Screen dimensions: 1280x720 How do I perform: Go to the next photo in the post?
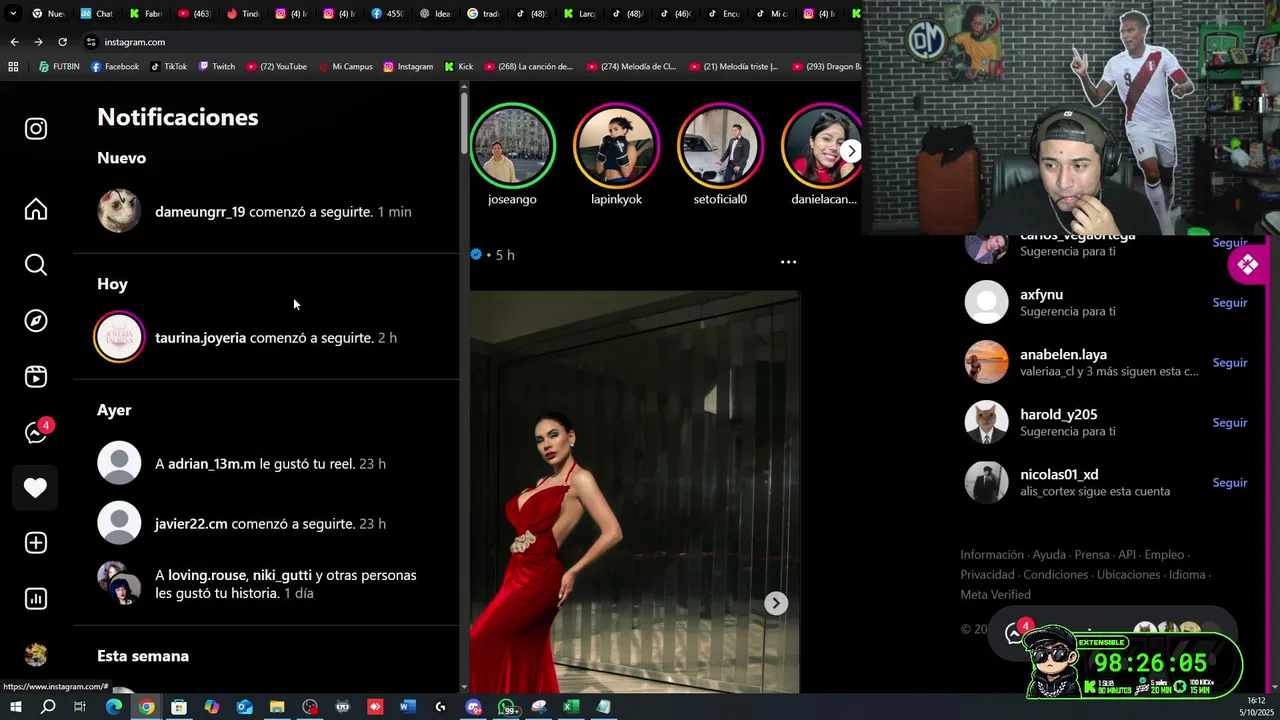point(776,603)
